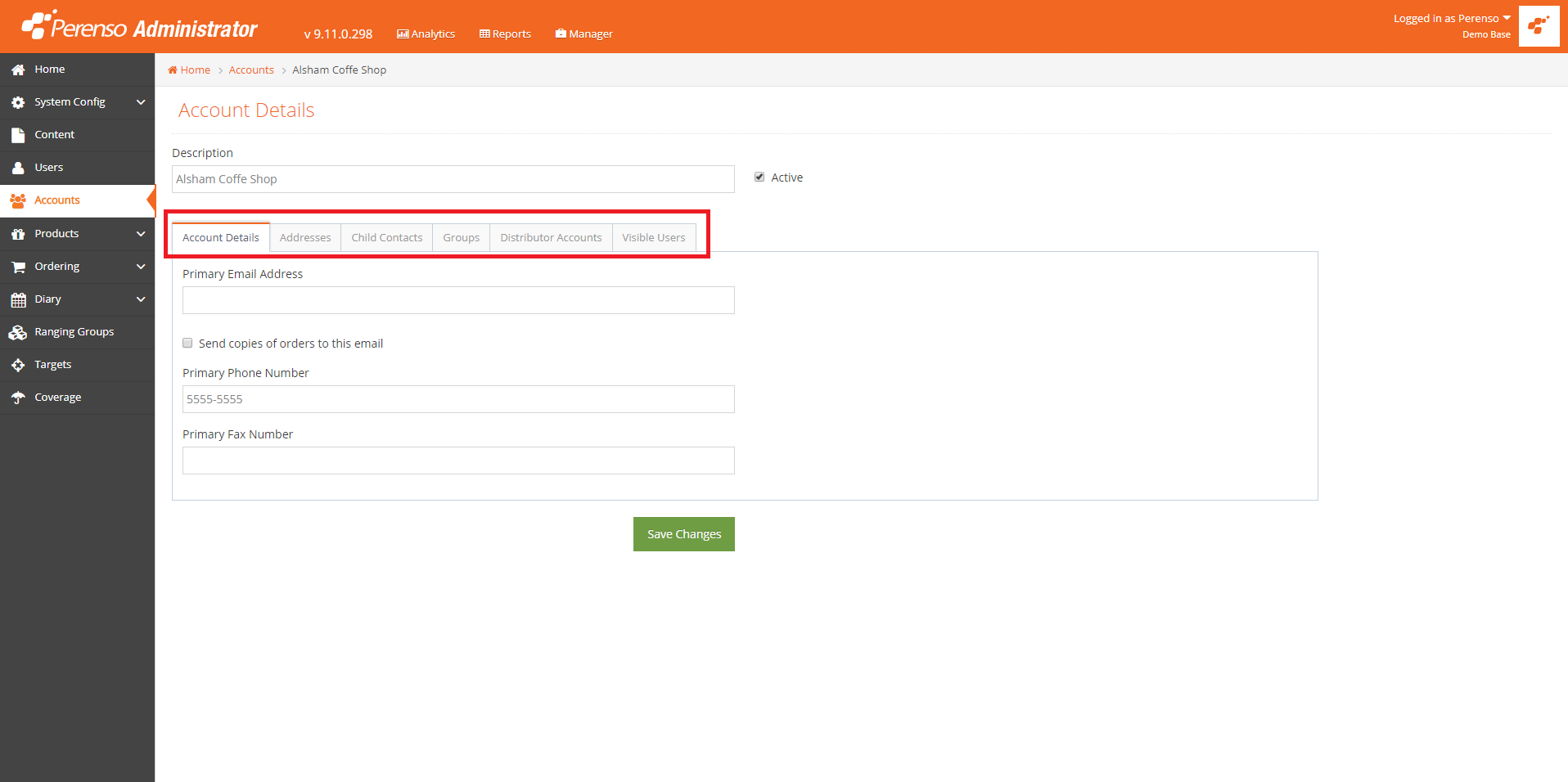Image resolution: width=1568 pixels, height=782 pixels.
Task: Switch to the Addresses tab
Action: pyautogui.click(x=305, y=238)
